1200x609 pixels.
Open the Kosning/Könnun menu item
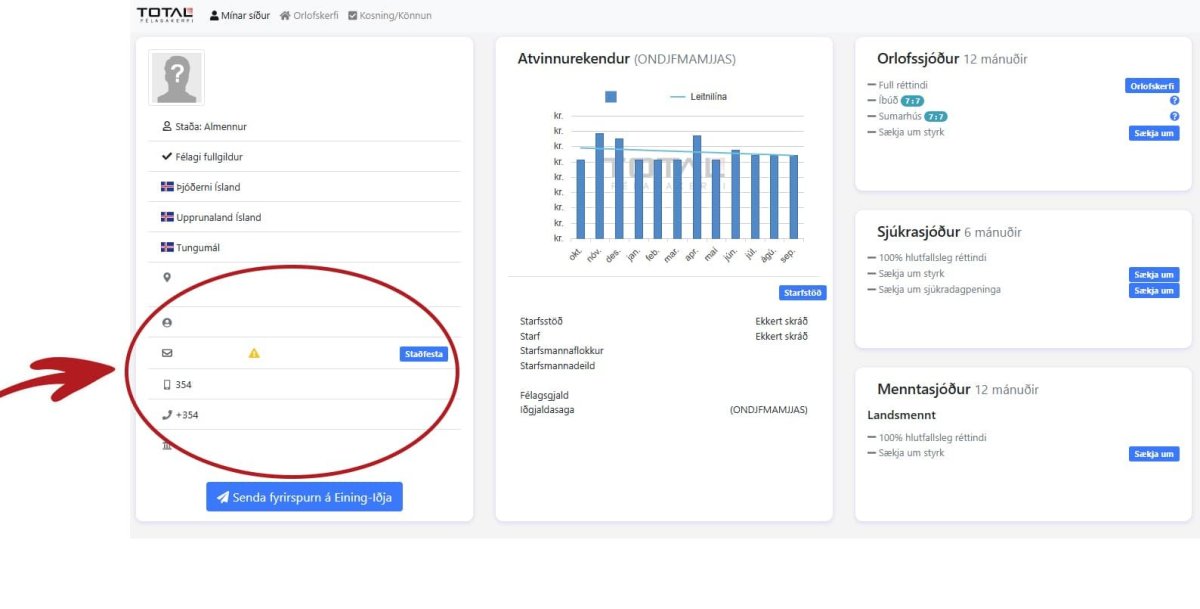pos(390,16)
